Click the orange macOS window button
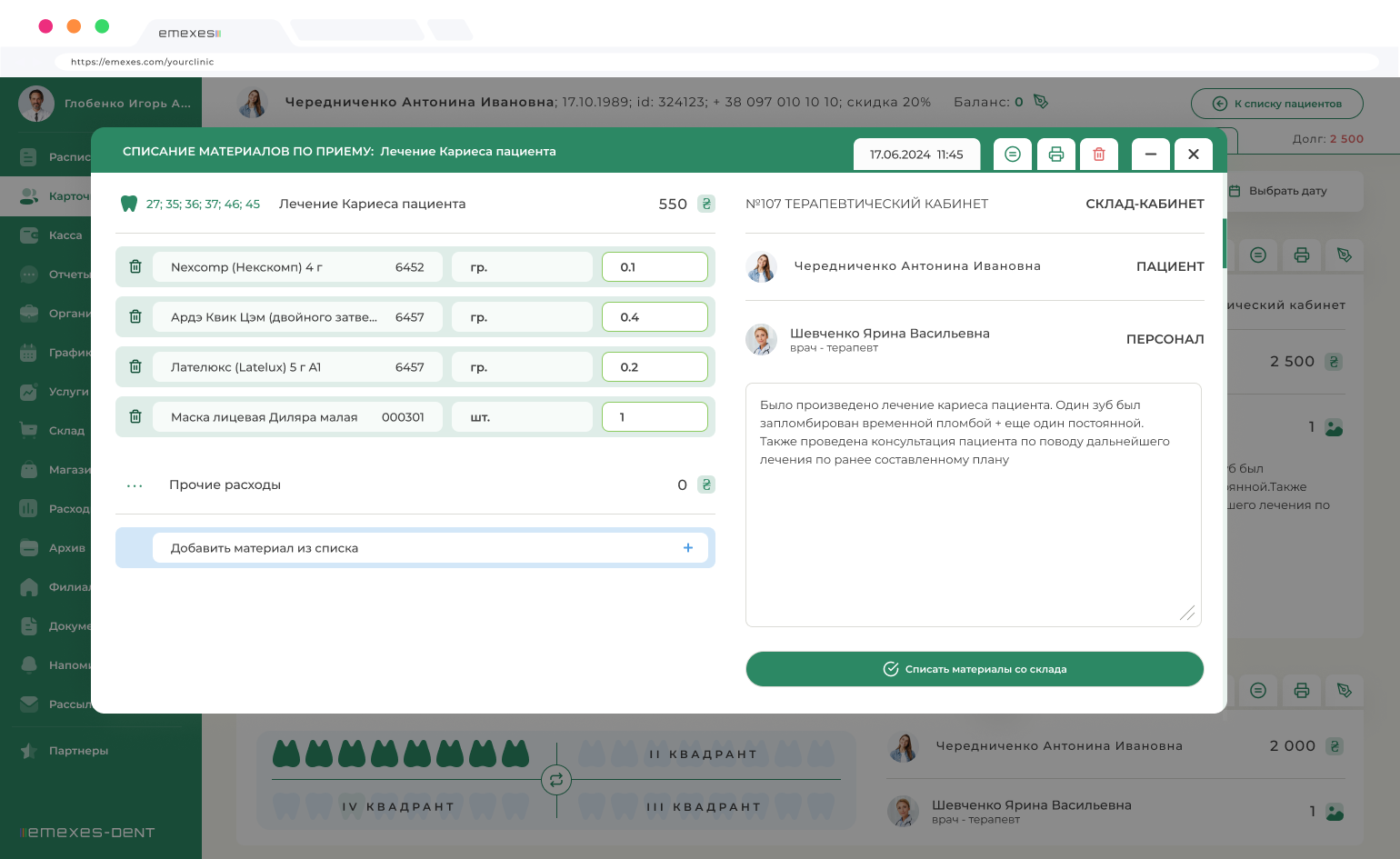The height and width of the screenshot is (859, 1400). point(74,26)
